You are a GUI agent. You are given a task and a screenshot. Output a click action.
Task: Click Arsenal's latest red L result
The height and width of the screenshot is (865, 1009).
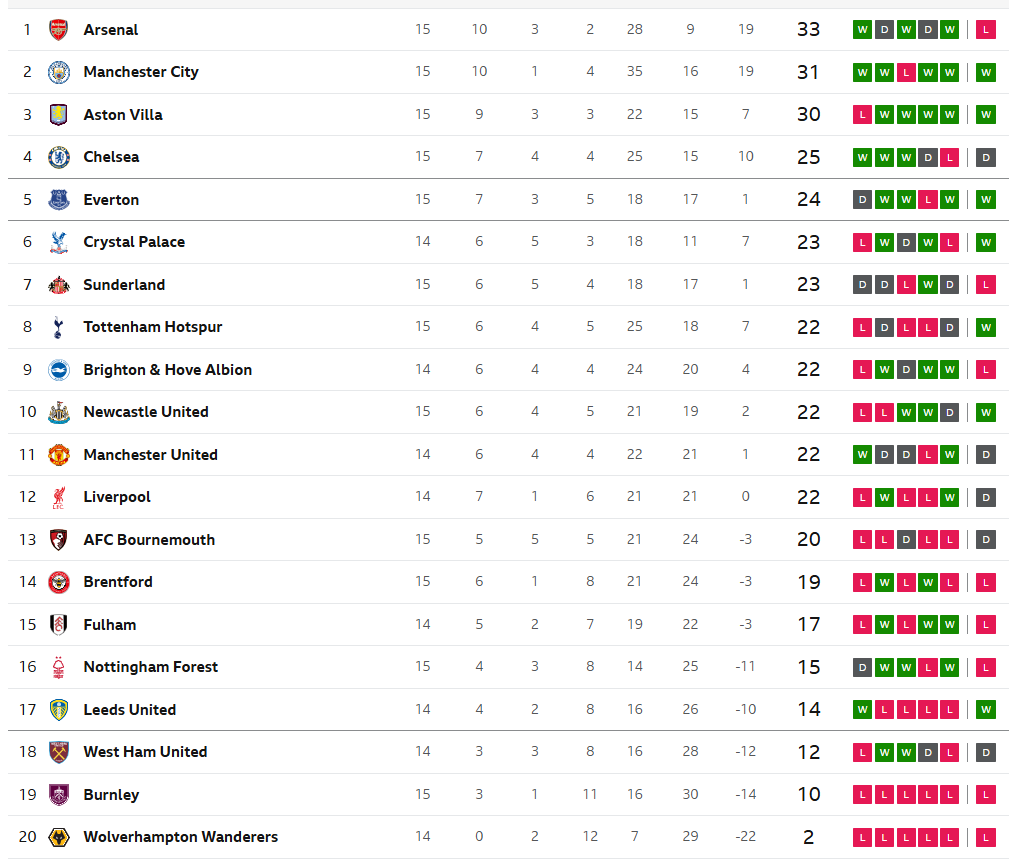(x=985, y=30)
